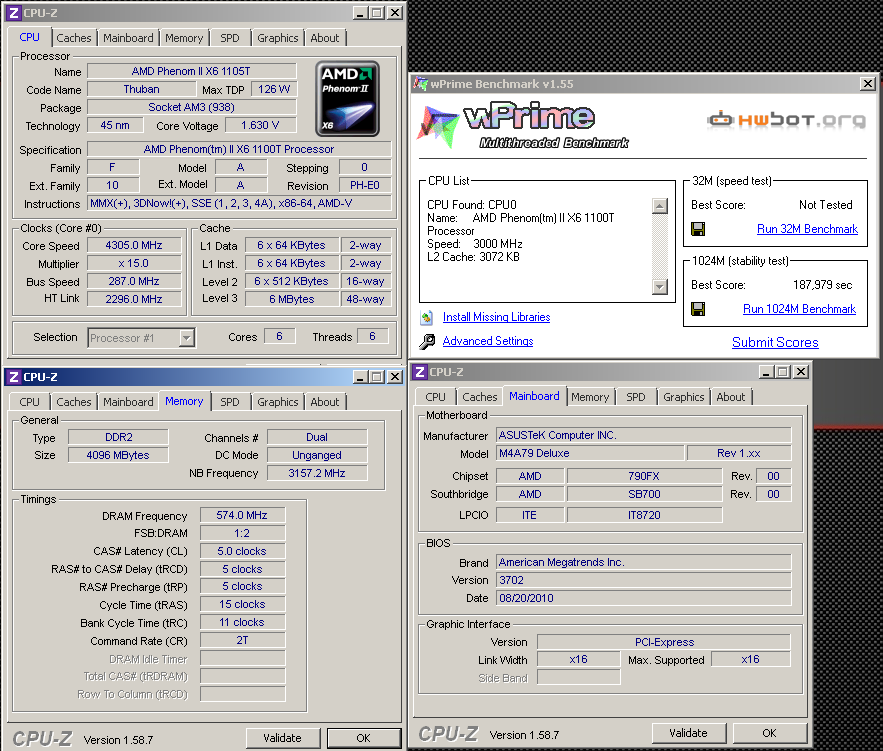Click the Advanced Settings wrench icon
The height and width of the screenshot is (751, 883).
(x=427, y=341)
